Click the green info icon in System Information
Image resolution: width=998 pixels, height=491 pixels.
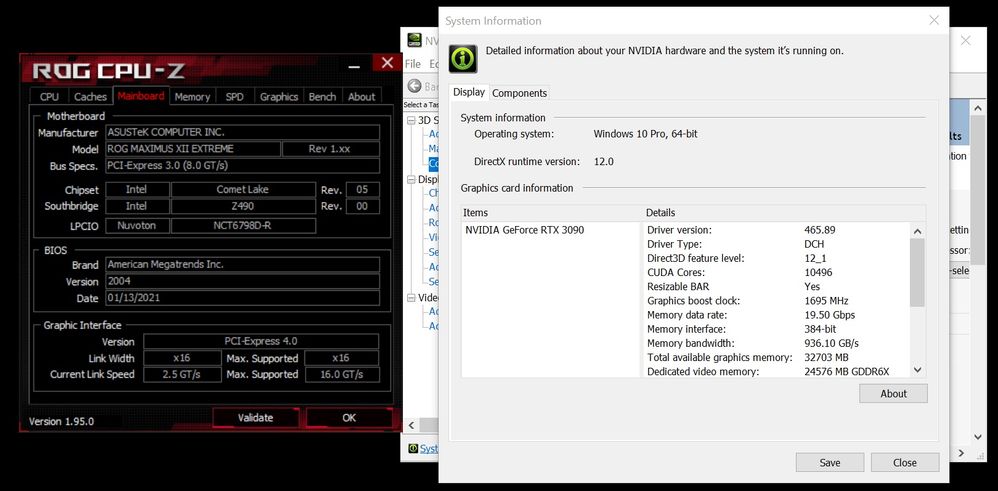(463, 59)
